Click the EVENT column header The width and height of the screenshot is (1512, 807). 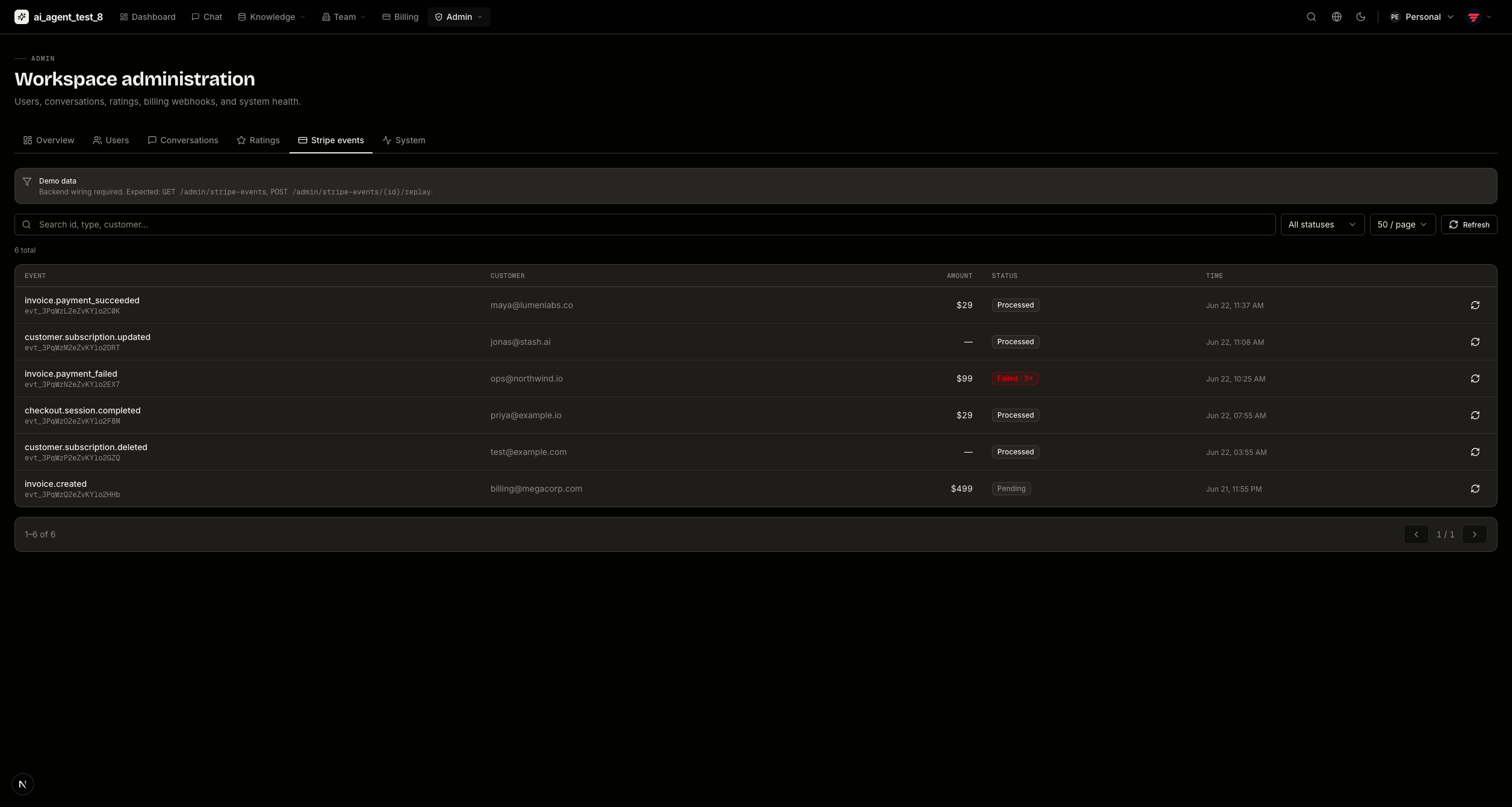tap(35, 276)
